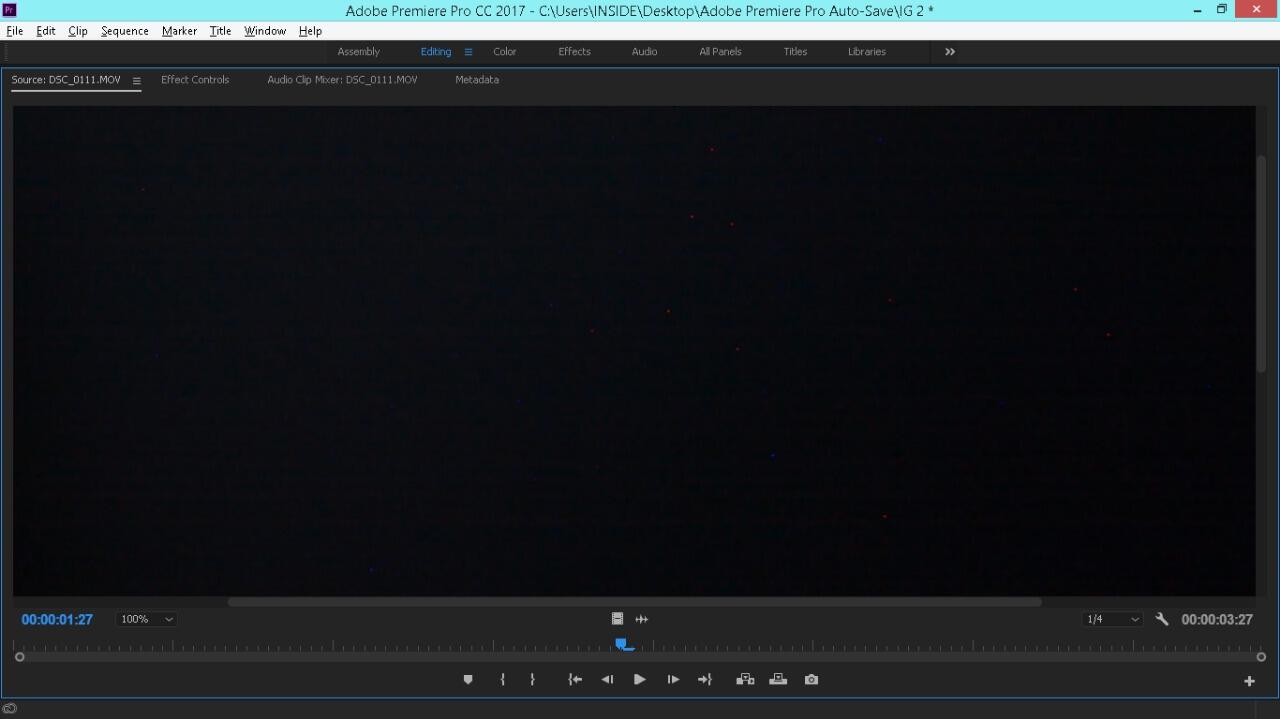Screen dimensions: 1280x719
Task: Open the Source panel menu
Action: tap(136, 81)
